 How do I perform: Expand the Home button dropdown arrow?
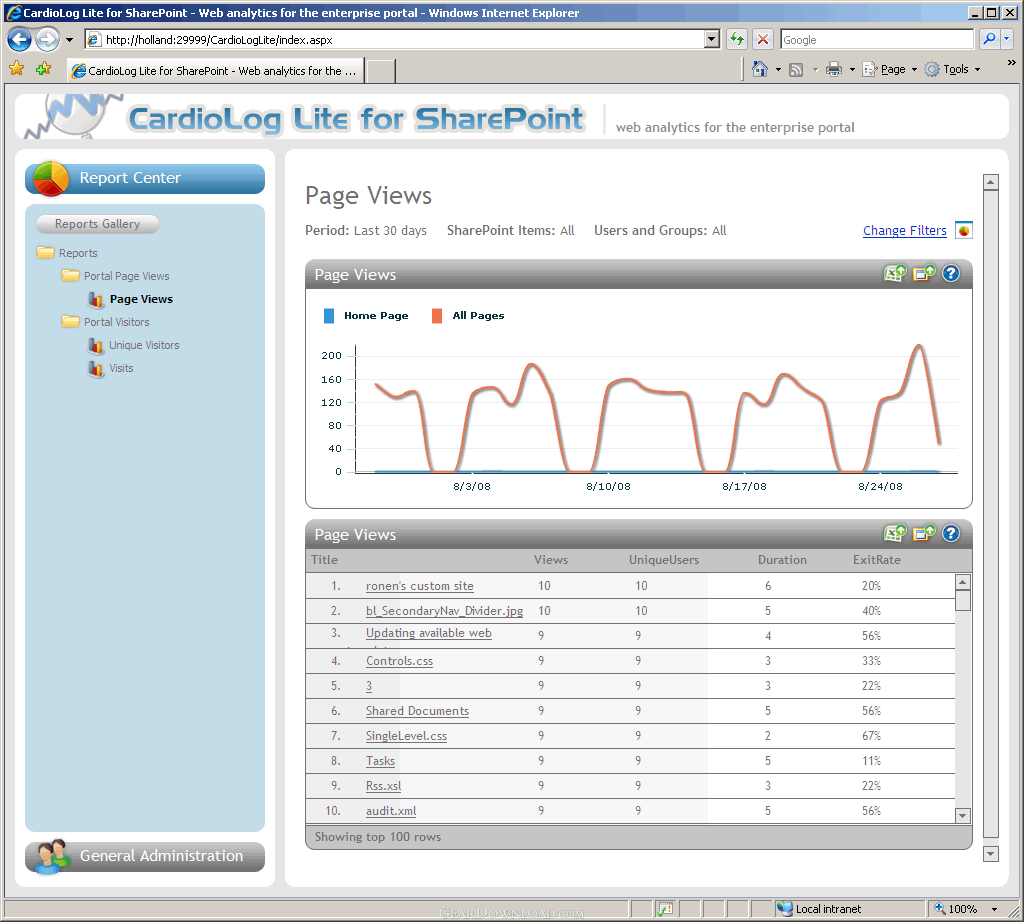pyautogui.click(x=778, y=69)
